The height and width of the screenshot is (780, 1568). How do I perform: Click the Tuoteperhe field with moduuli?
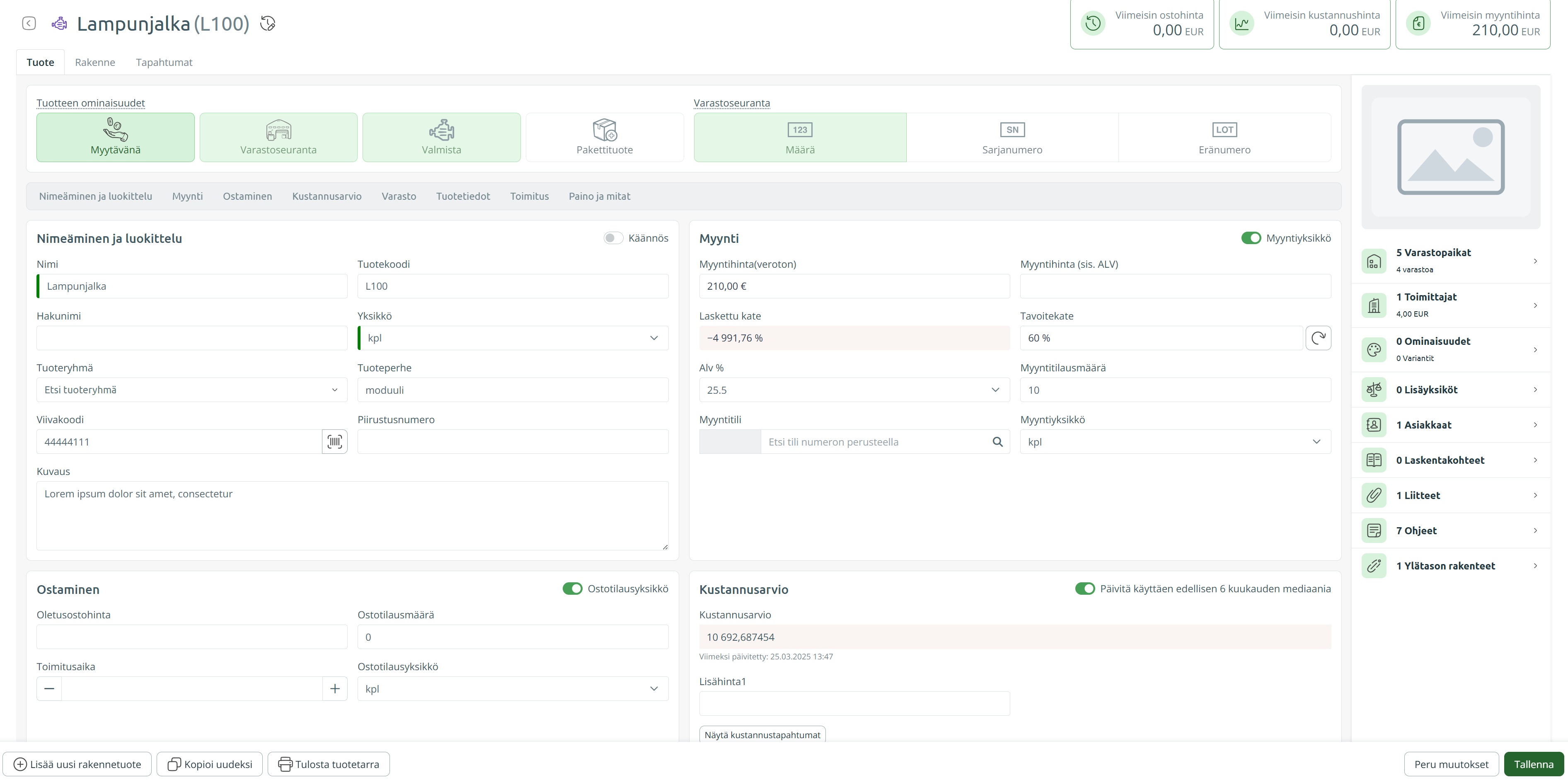[x=513, y=390]
